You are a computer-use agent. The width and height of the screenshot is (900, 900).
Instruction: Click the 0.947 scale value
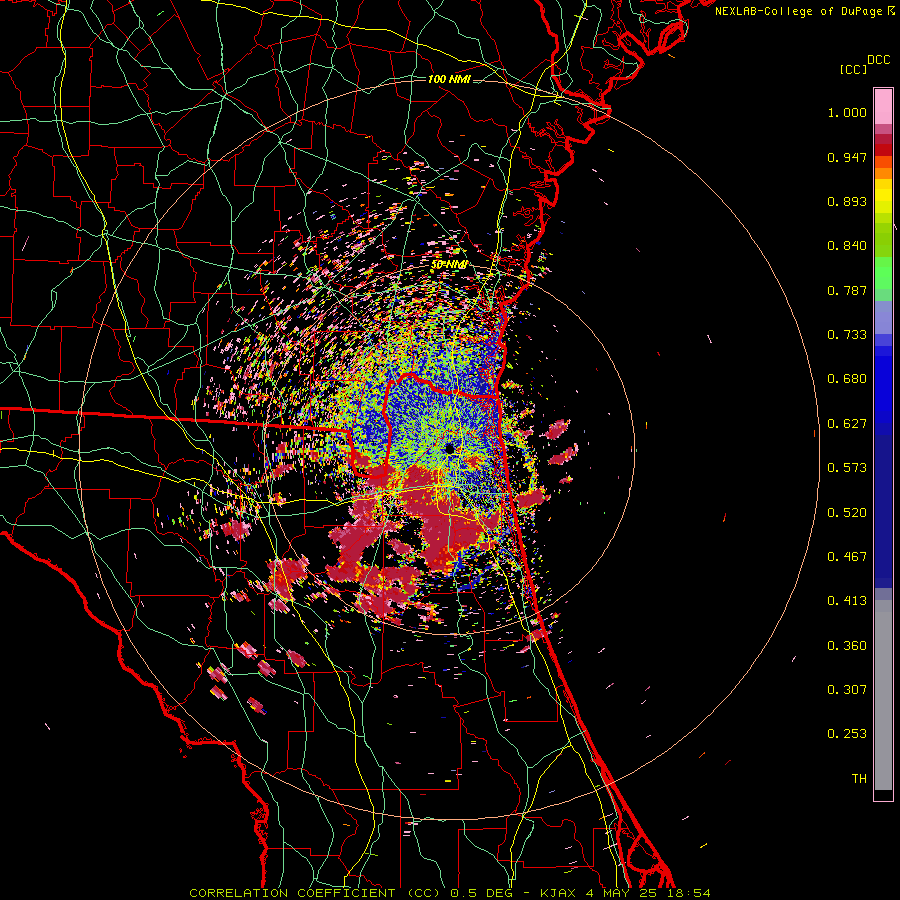click(847, 157)
